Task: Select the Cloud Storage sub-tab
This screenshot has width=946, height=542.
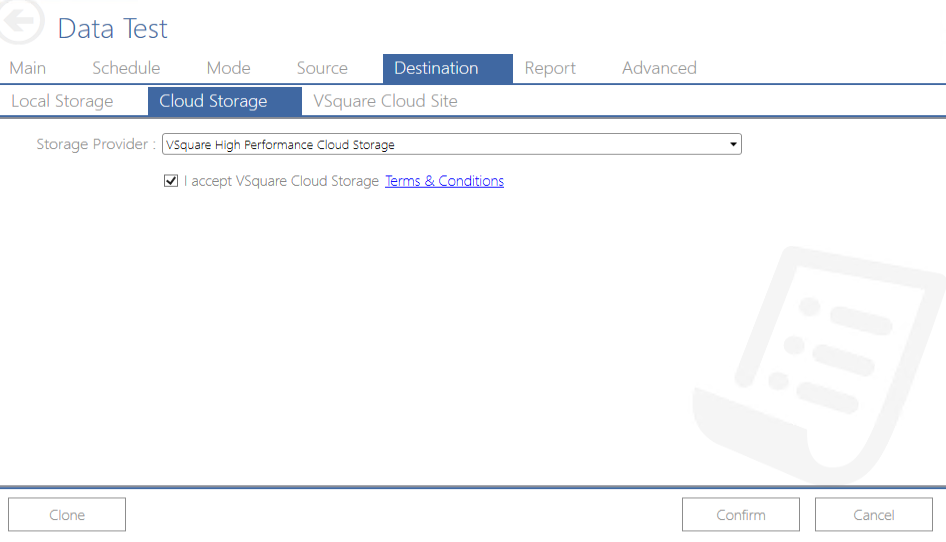Action: (x=224, y=101)
